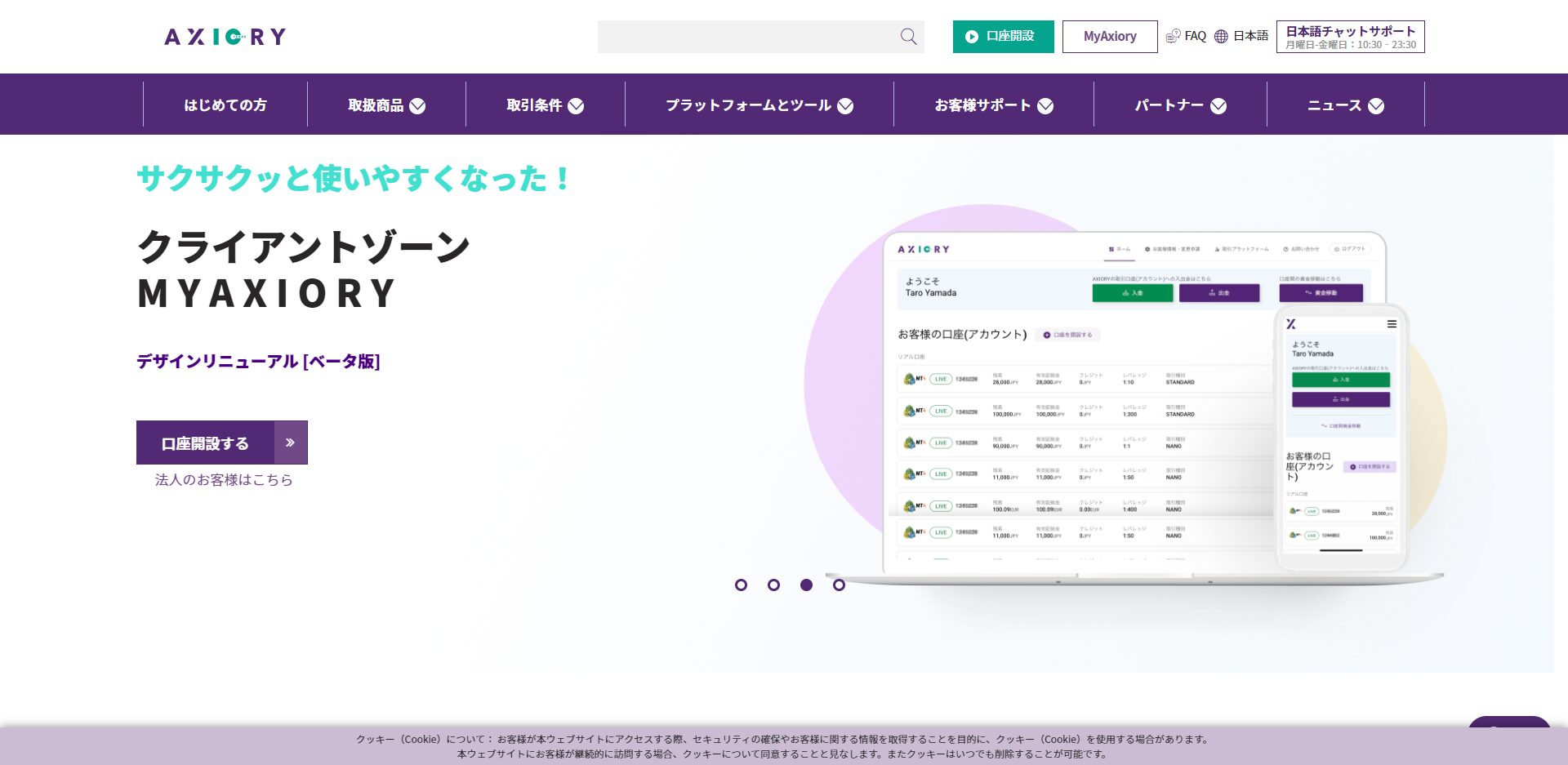Click the FAQ chat bubble icon
The width and height of the screenshot is (1568, 765).
point(1173,36)
